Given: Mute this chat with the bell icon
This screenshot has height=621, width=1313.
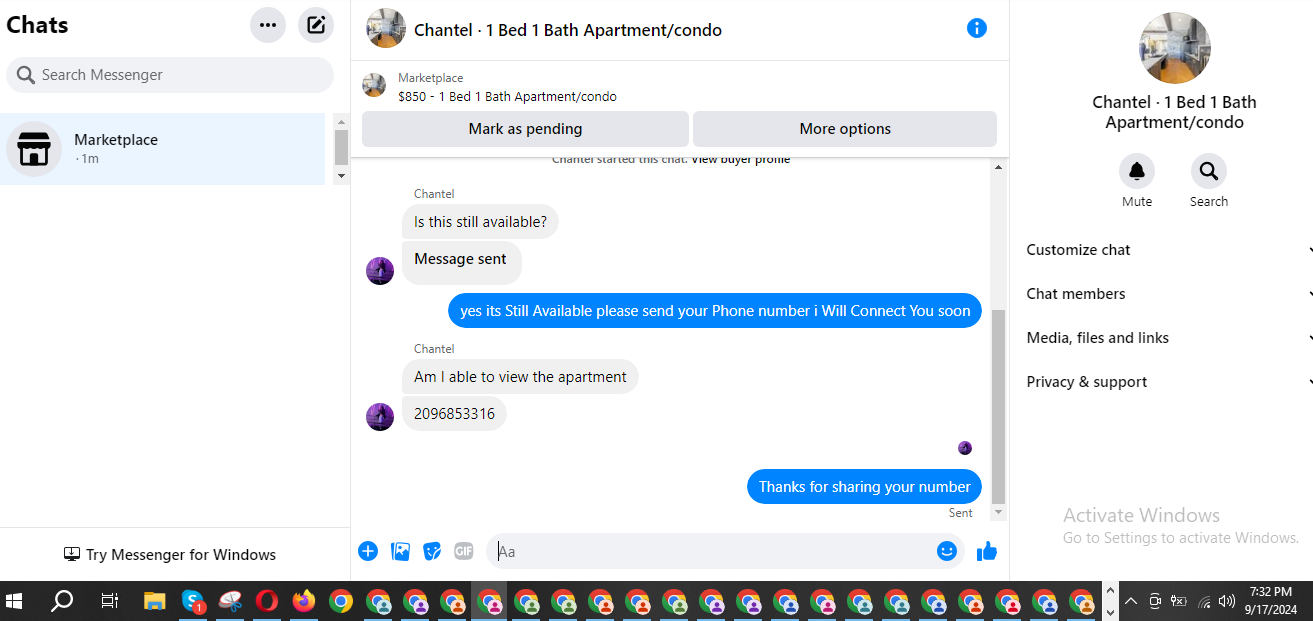Looking at the screenshot, I should coord(1137,171).
